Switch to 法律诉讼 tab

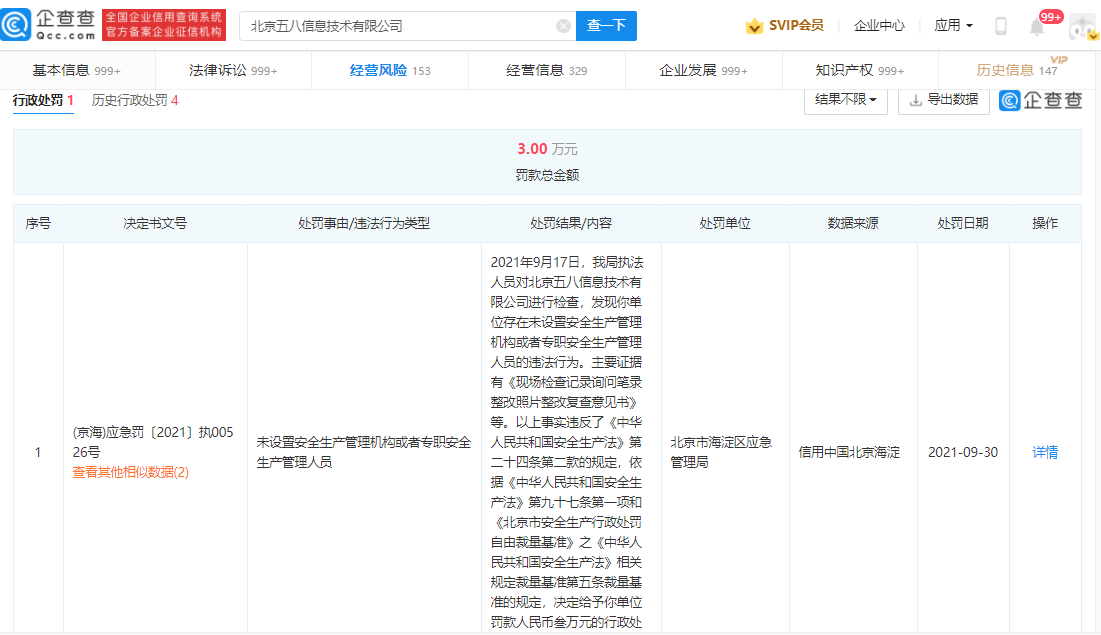click(x=233, y=70)
